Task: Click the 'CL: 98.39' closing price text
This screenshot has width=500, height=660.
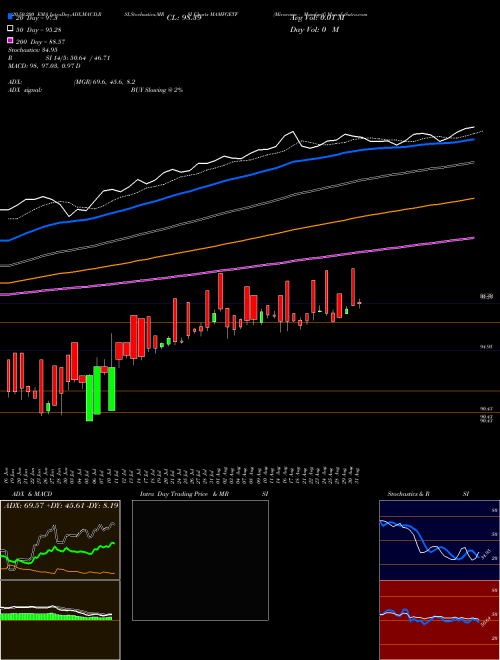Action: click(184, 18)
